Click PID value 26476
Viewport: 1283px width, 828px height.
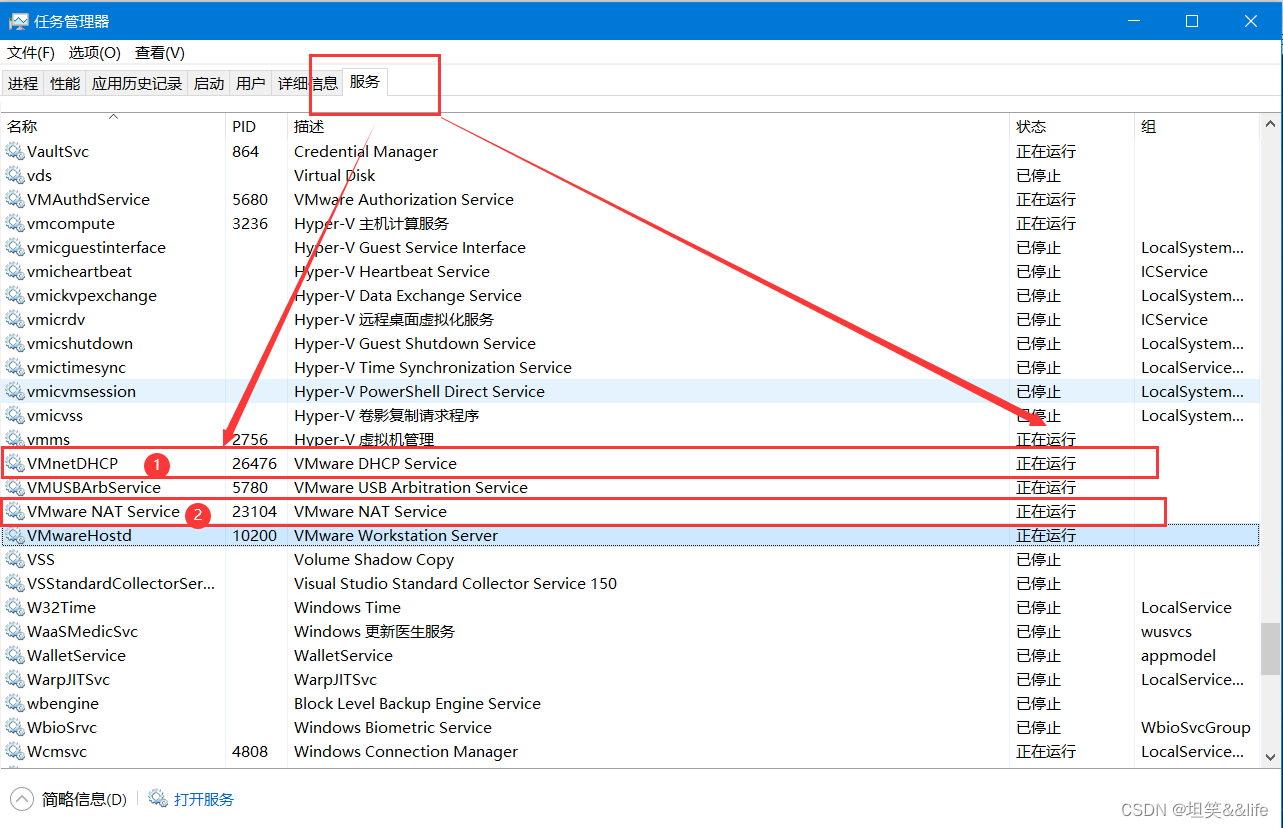tap(254, 464)
